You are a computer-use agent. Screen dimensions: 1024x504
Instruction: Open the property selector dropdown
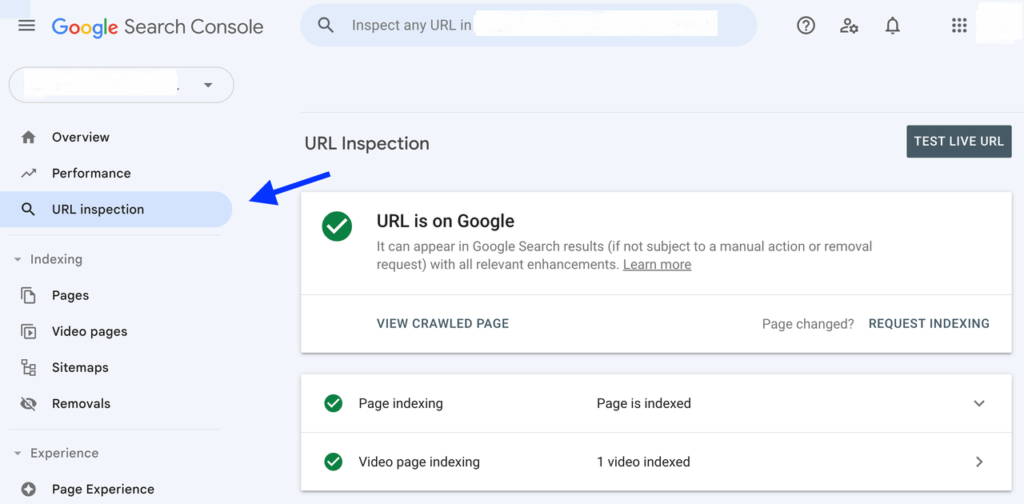(121, 85)
